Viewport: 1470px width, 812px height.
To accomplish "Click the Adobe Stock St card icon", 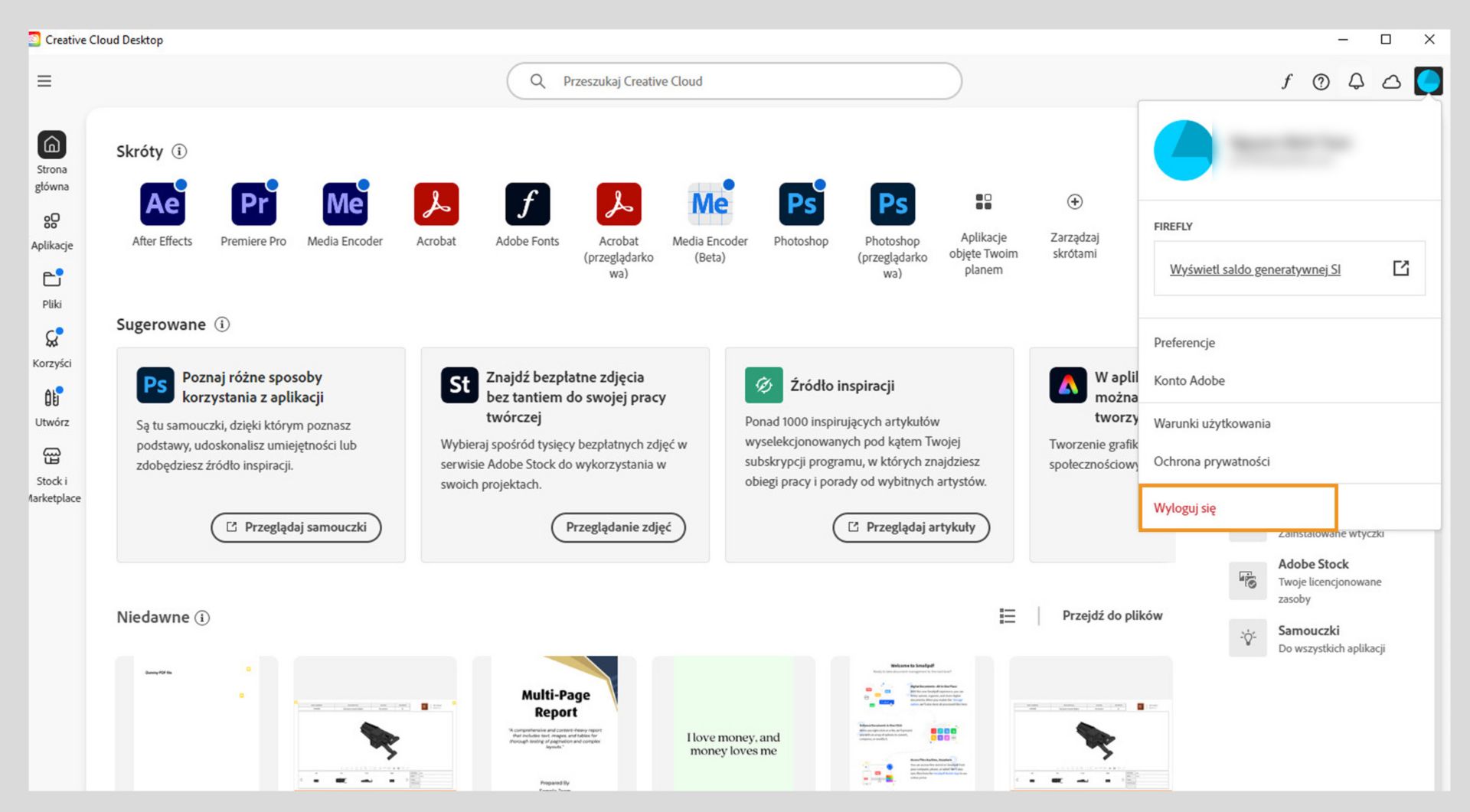I will [x=459, y=385].
